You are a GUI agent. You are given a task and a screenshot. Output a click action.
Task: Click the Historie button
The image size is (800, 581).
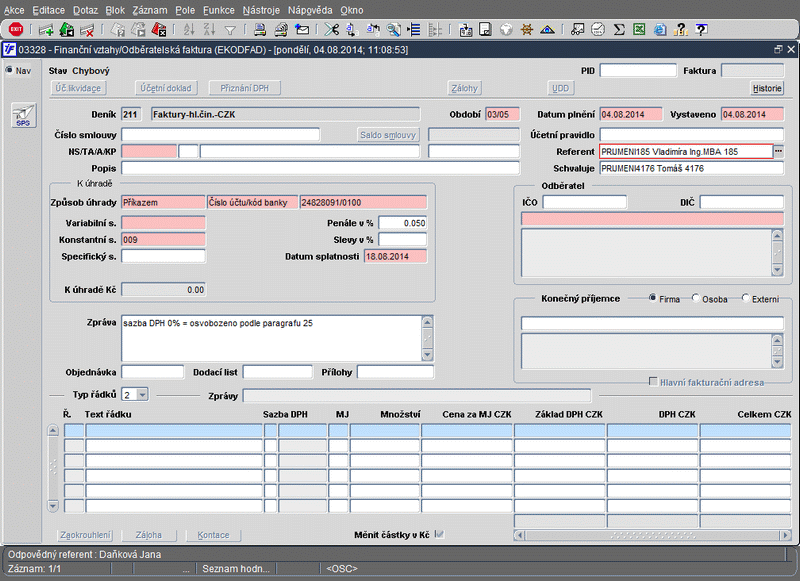[x=767, y=88]
